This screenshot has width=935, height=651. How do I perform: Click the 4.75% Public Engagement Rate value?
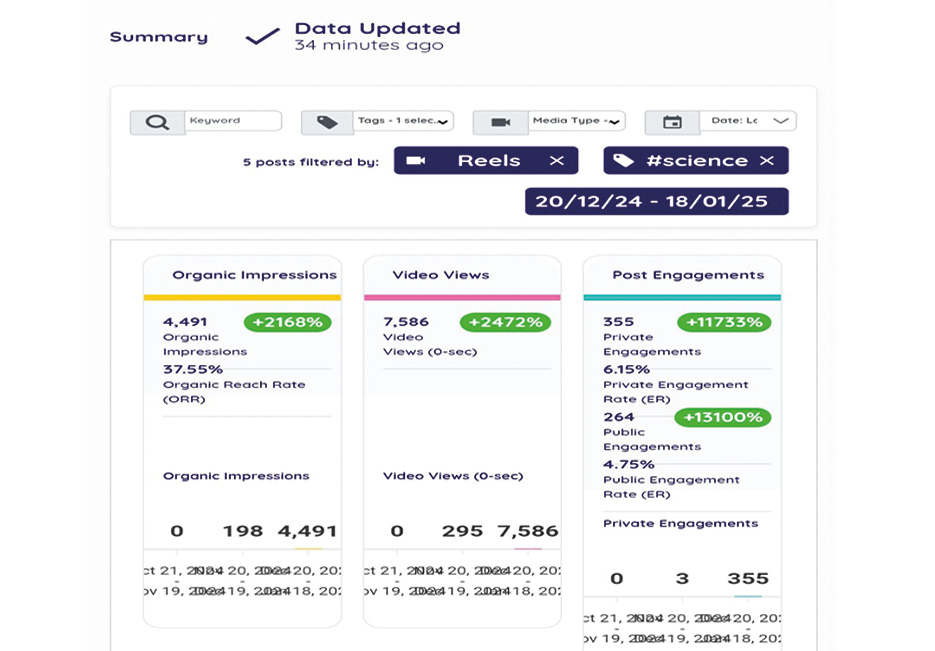coord(629,464)
